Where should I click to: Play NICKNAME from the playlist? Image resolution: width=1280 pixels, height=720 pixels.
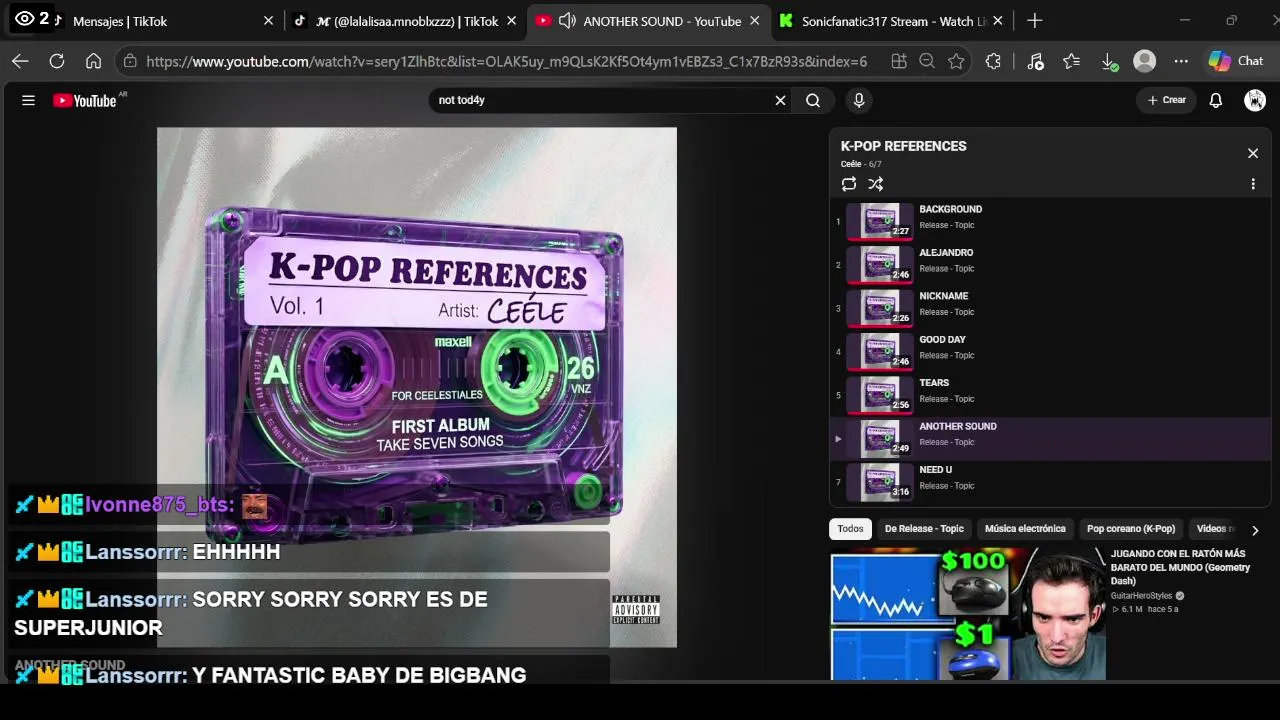1050,308
